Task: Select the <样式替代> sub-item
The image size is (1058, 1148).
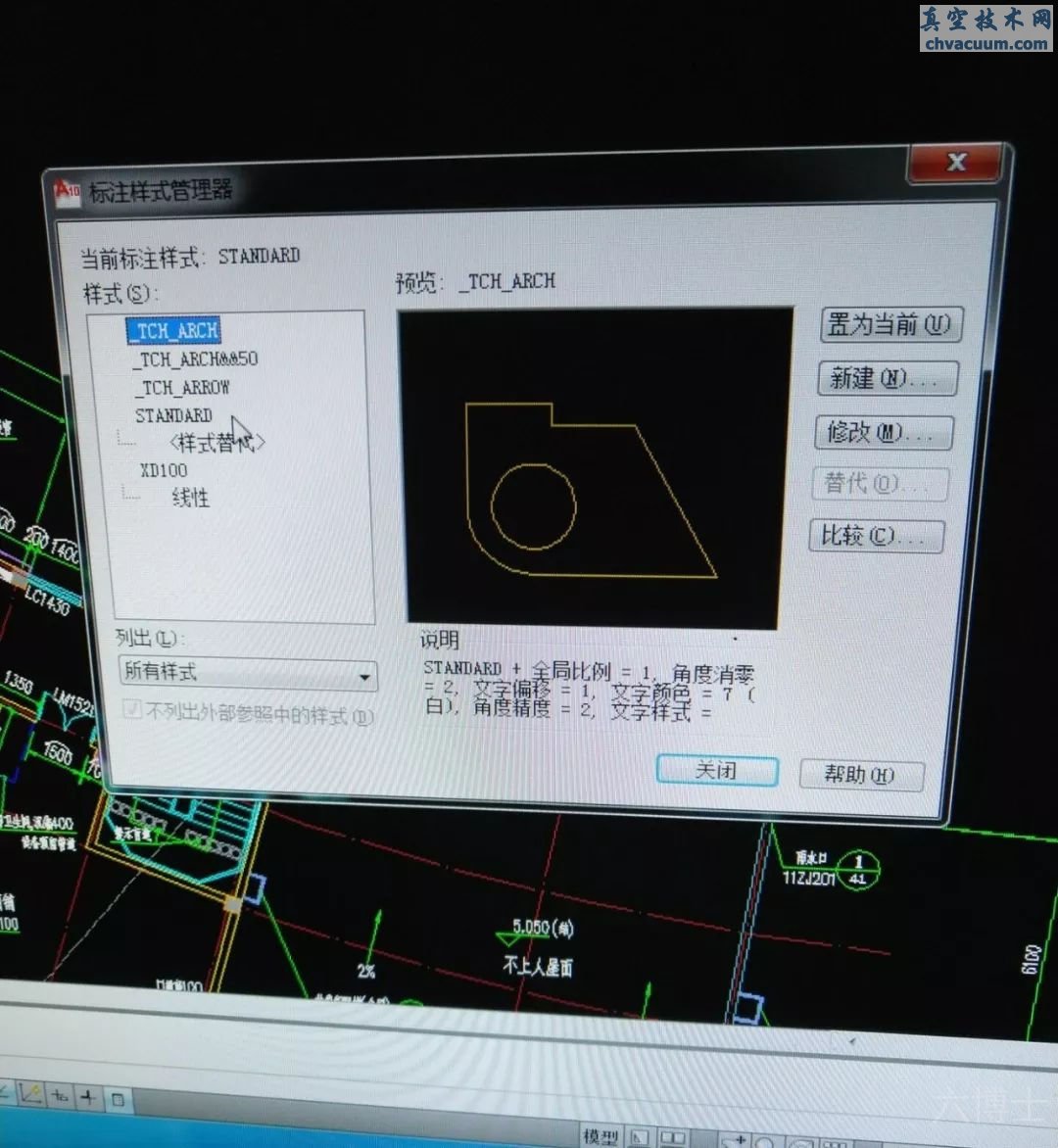Action: pyautogui.click(x=216, y=443)
